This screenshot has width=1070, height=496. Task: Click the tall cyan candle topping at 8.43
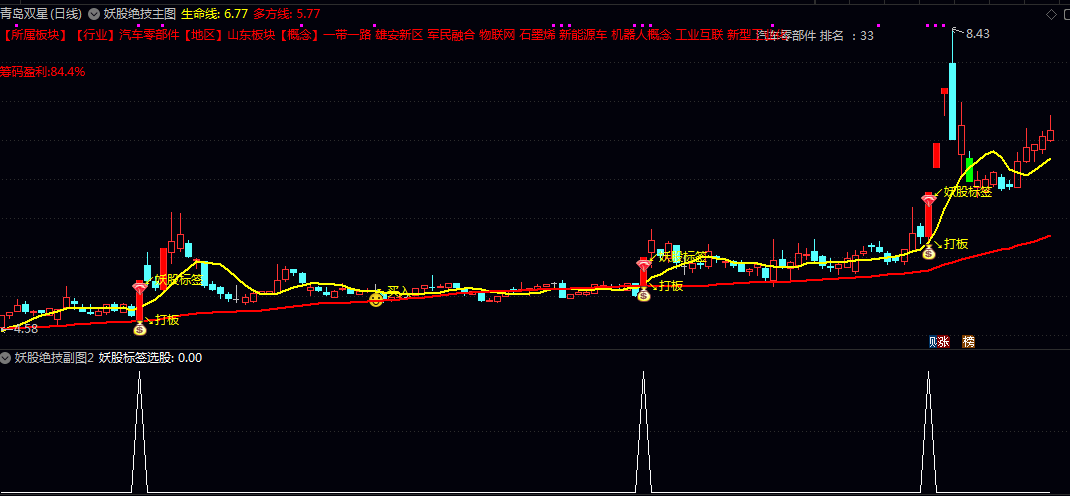[952, 101]
